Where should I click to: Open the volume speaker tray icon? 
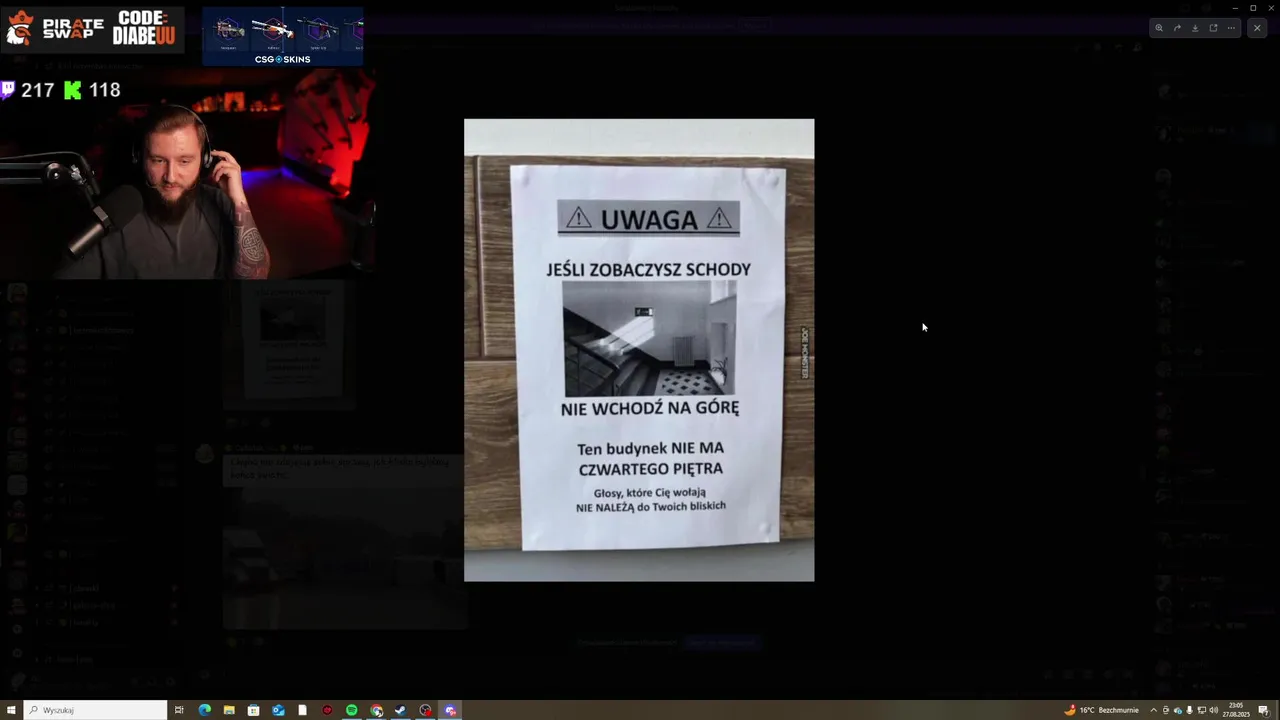[x=1213, y=710]
